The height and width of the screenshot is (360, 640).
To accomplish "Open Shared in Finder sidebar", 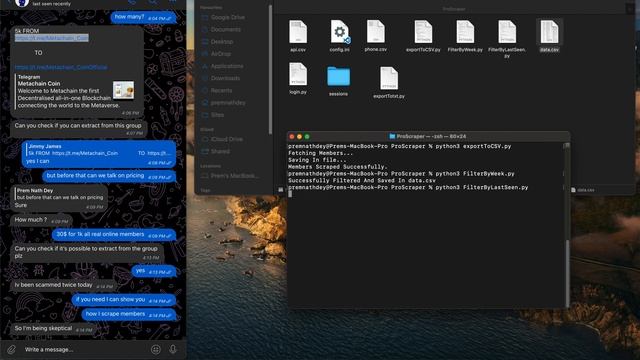I will pyautogui.click(x=216, y=151).
